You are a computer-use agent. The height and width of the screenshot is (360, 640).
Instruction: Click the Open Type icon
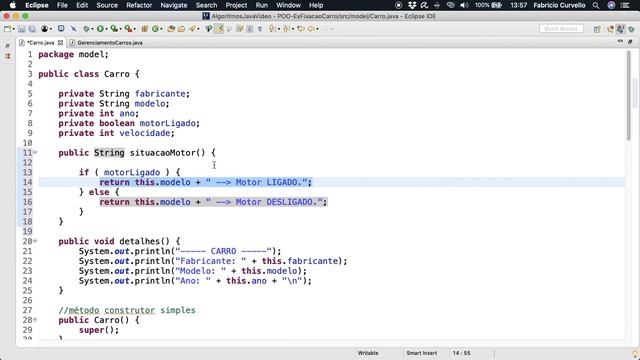pyautogui.click(x=171, y=29)
